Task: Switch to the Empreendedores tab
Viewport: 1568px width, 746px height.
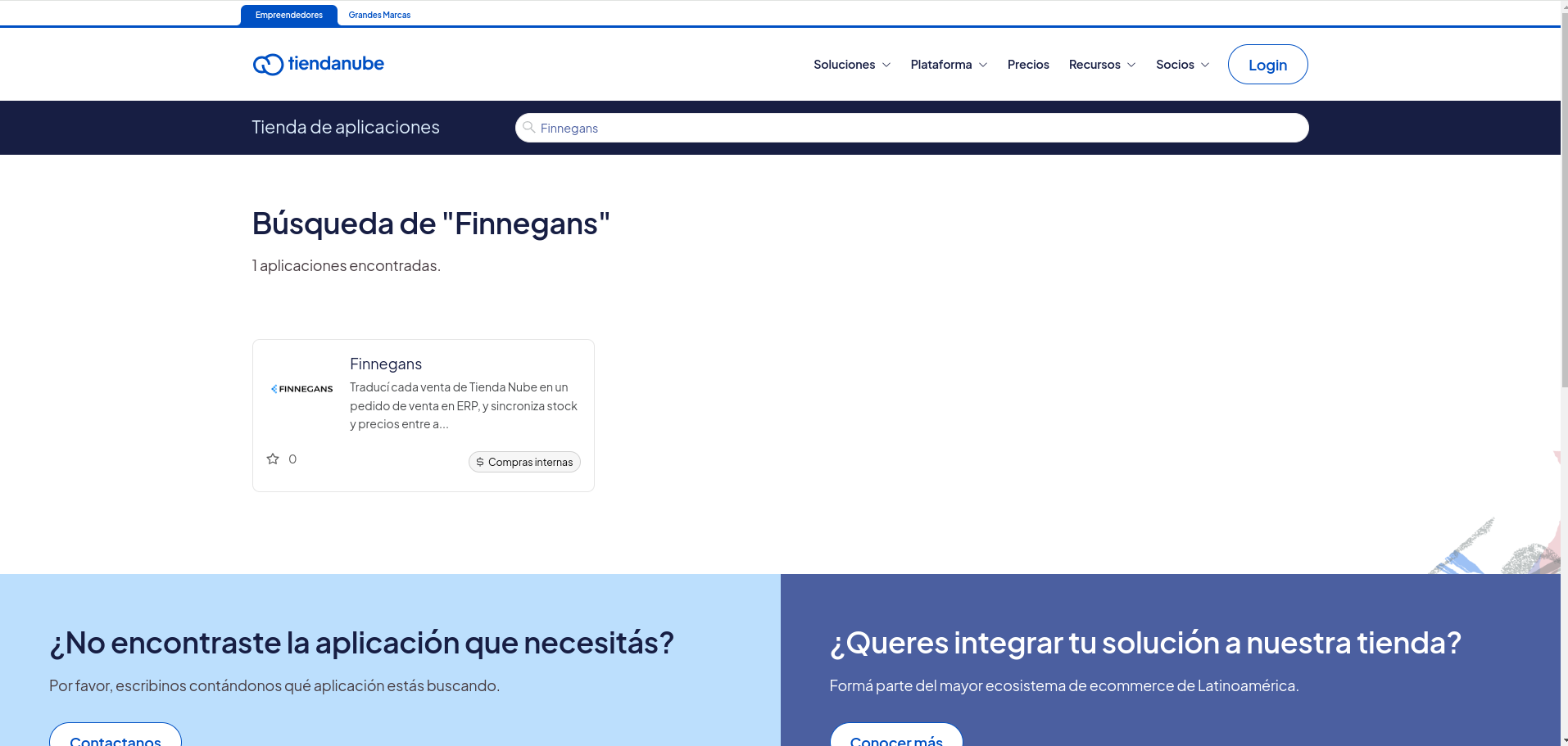Action: coord(289,15)
